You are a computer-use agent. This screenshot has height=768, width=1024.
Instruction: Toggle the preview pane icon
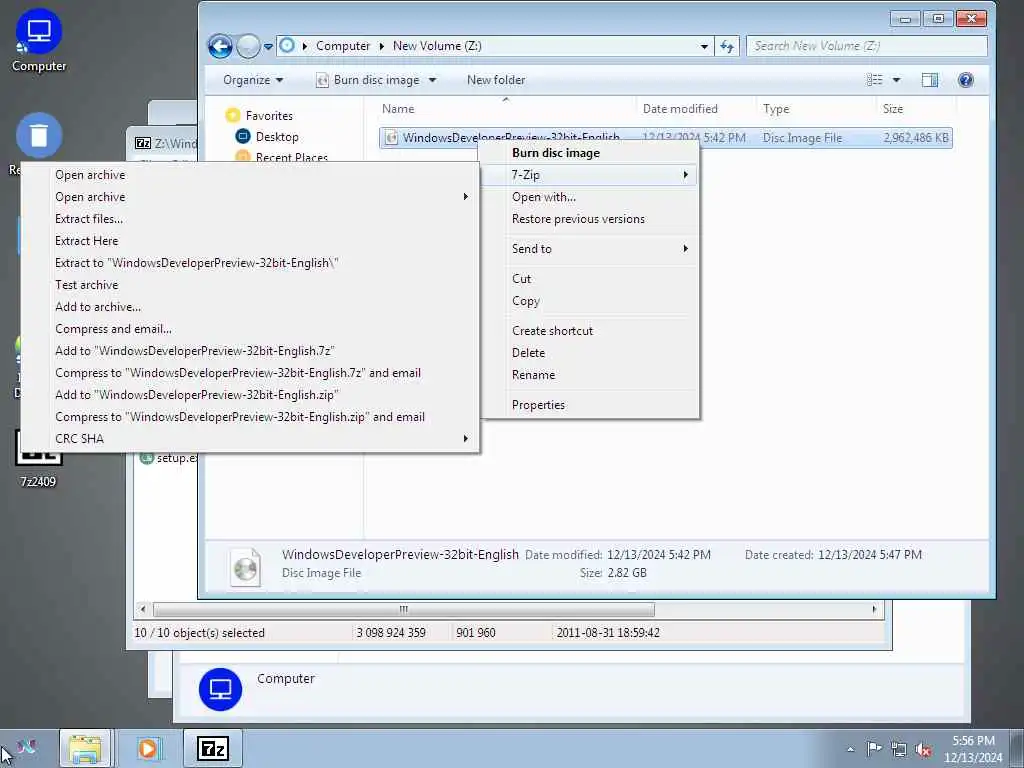click(929, 80)
